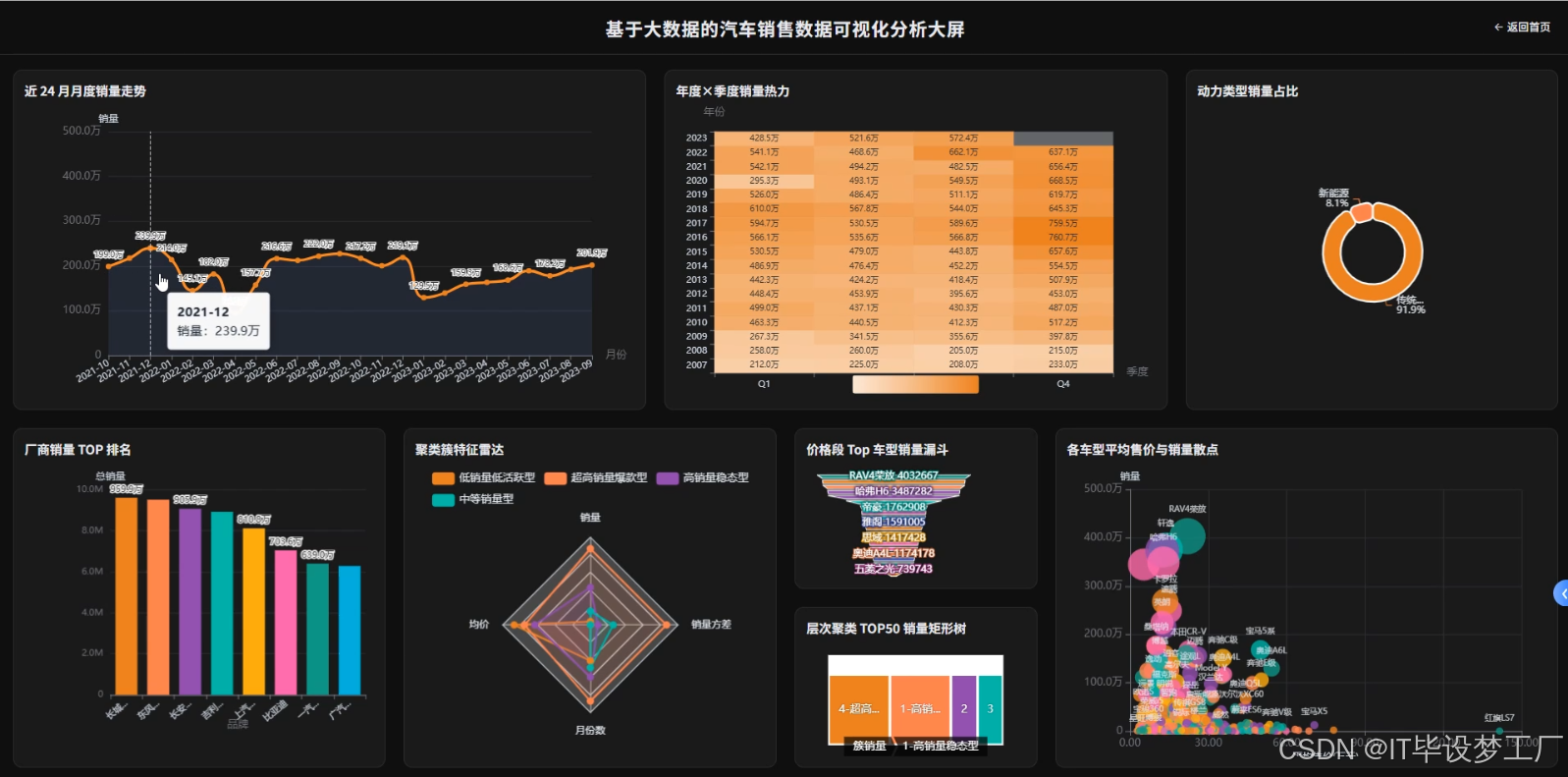This screenshot has width=1568, height=777.
Task: Click the 雅阁 1591005 funnel row
Action: 893,522
